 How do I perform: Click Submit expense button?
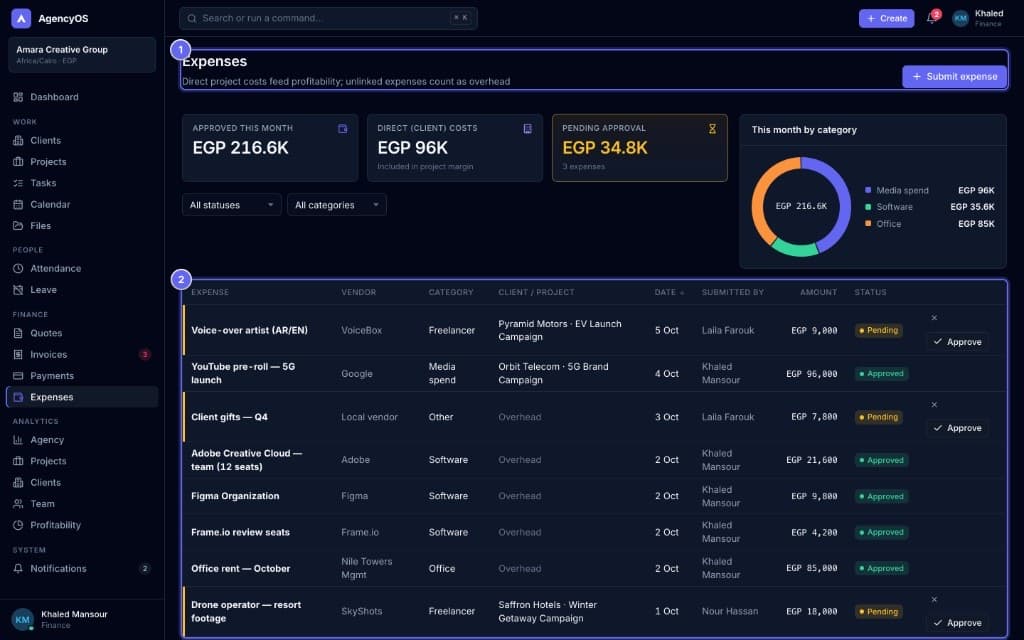(954, 76)
